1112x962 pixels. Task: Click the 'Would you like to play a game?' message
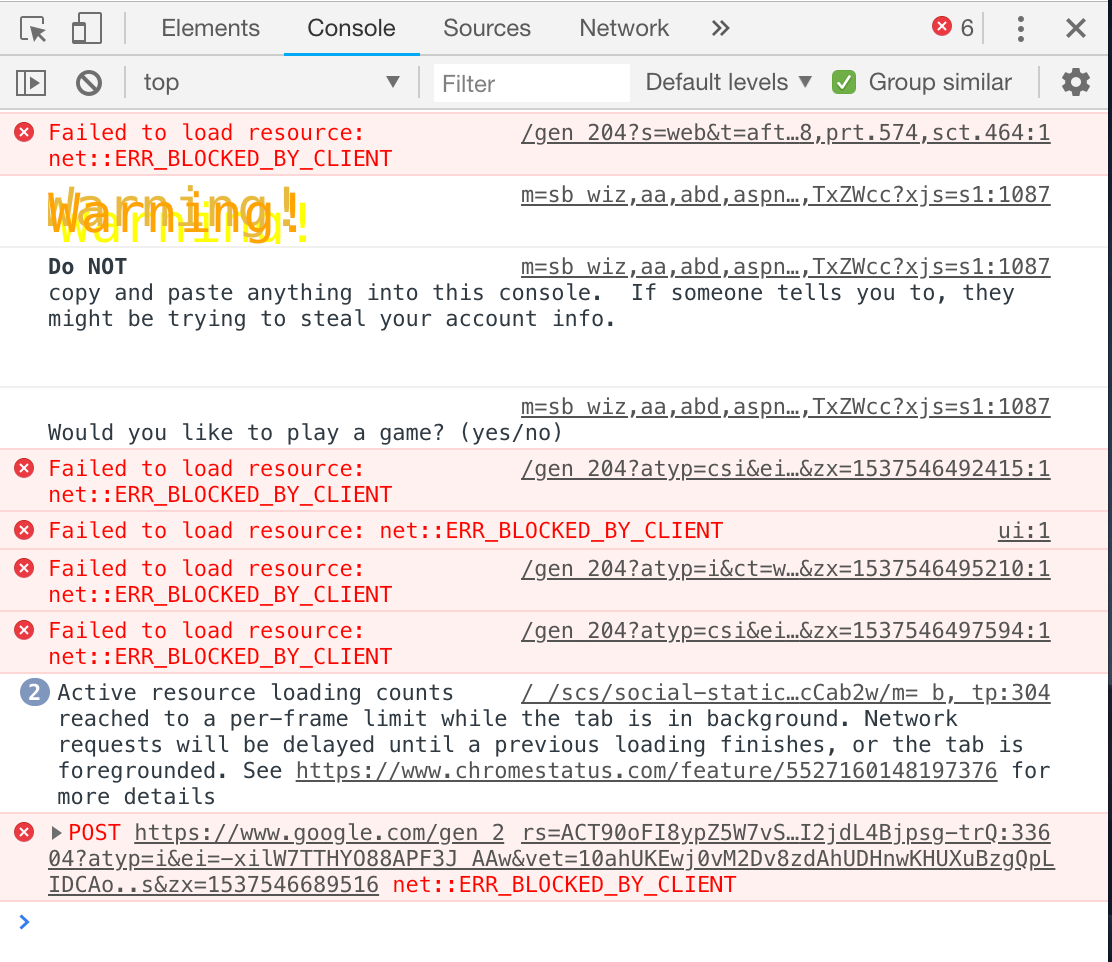pos(305,433)
